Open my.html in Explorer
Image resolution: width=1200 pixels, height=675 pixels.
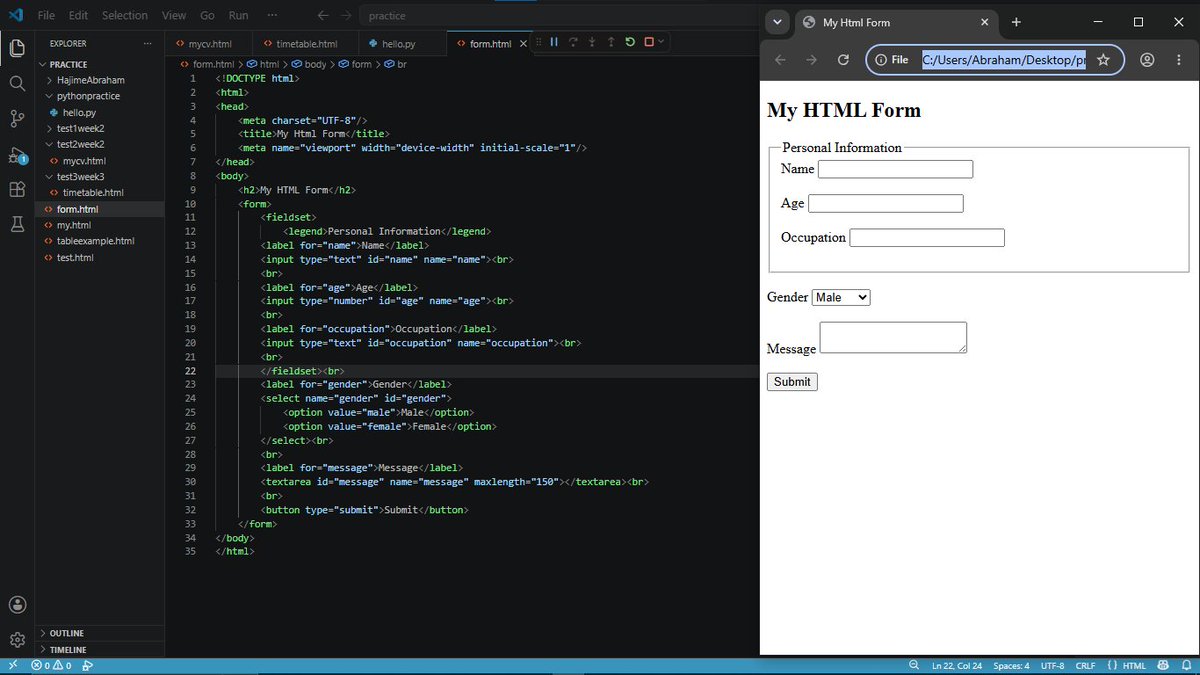pyautogui.click(x=99, y=225)
